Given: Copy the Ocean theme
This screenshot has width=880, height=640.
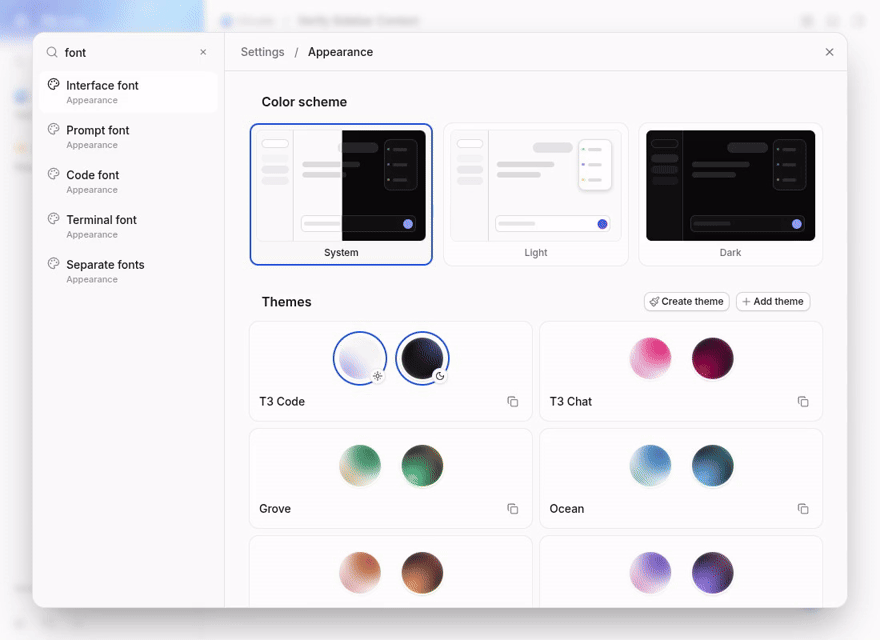Looking at the screenshot, I should click(803, 509).
